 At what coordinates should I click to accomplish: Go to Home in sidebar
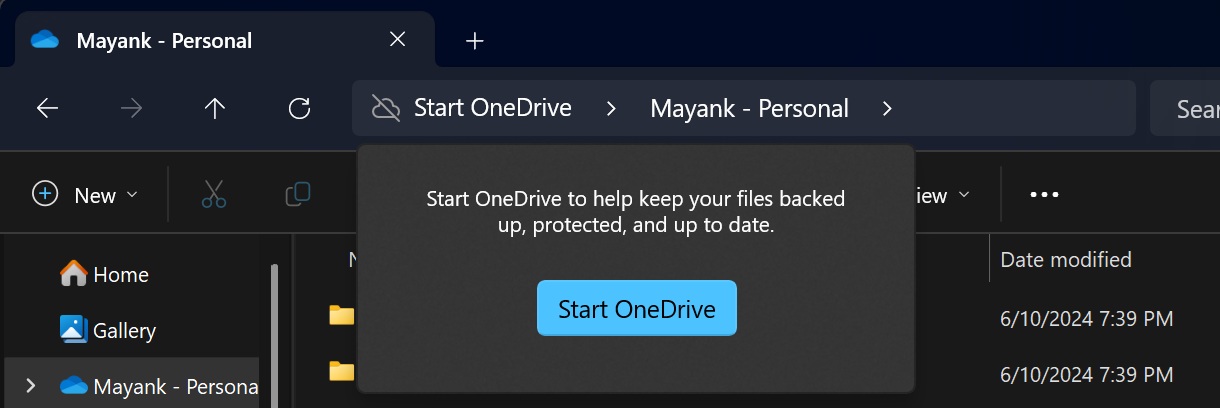point(104,274)
